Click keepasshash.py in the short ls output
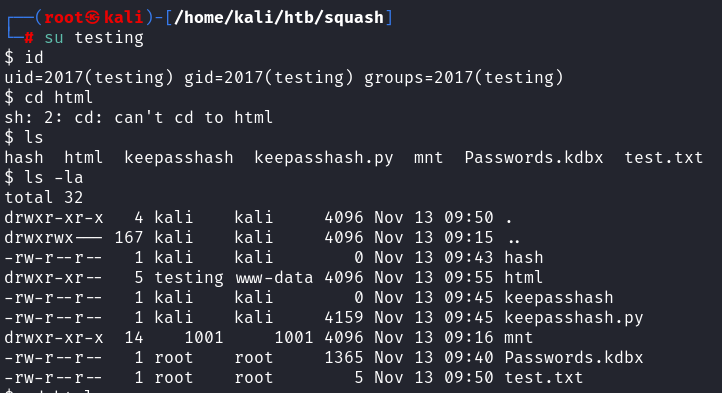This screenshot has width=722, height=393. point(324,158)
